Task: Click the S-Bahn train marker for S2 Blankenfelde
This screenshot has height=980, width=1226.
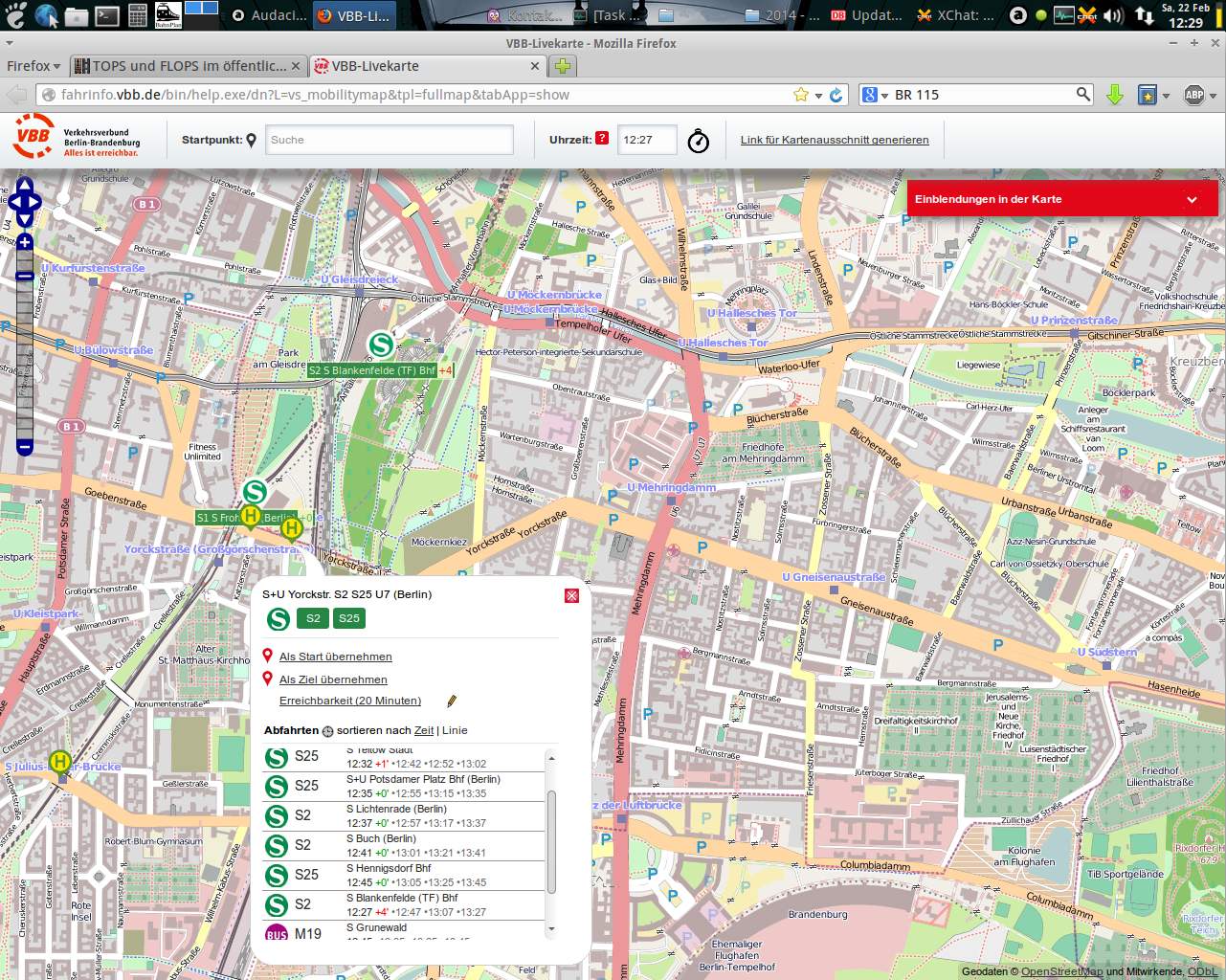Action: tap(381, 345)
